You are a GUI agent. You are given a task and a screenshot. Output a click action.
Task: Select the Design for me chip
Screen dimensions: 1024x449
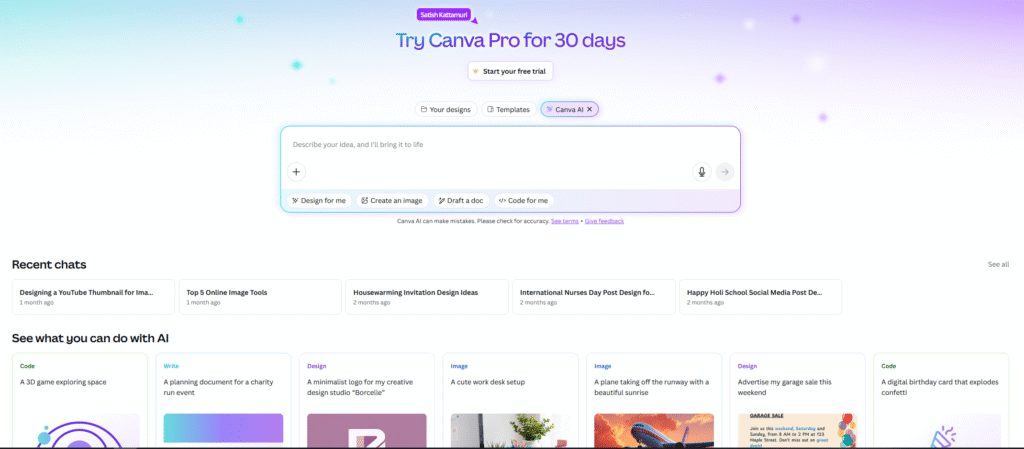tap(319, 200)
